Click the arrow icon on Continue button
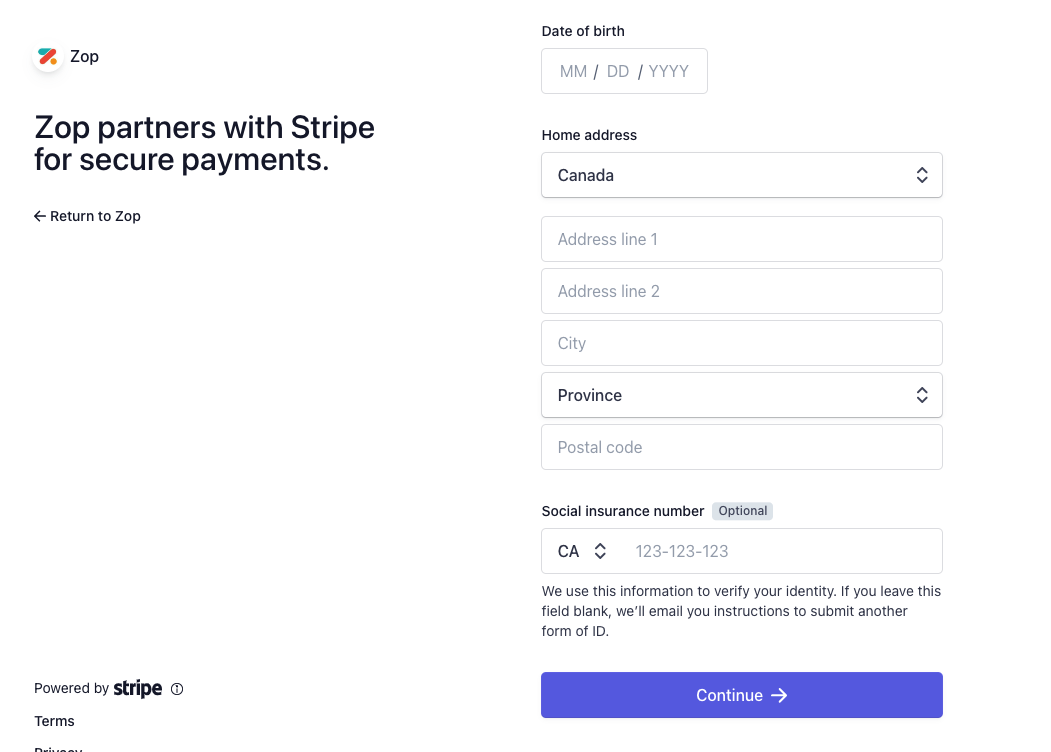Screen dimensions: 1051x752 click(779, 696)
